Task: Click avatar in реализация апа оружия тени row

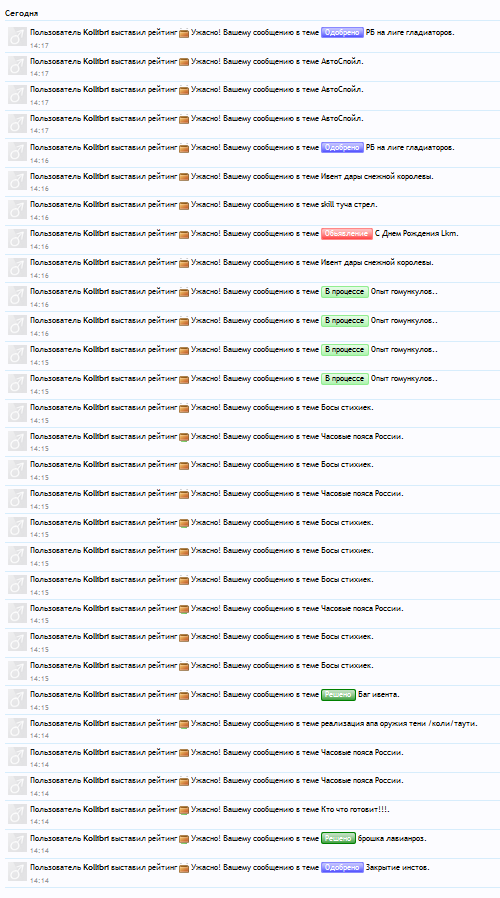Action: (x=17, y=728)
